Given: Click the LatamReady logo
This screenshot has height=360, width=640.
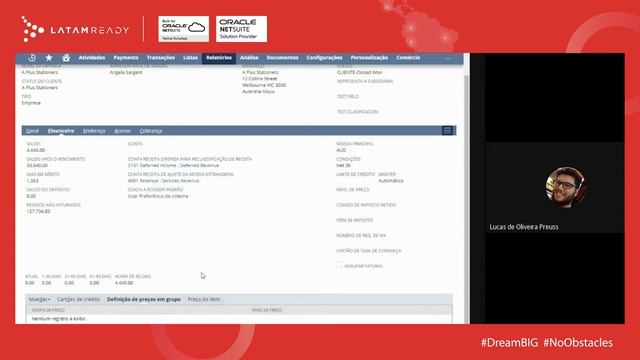Looking at the screenshot, I should click(75, 29).
